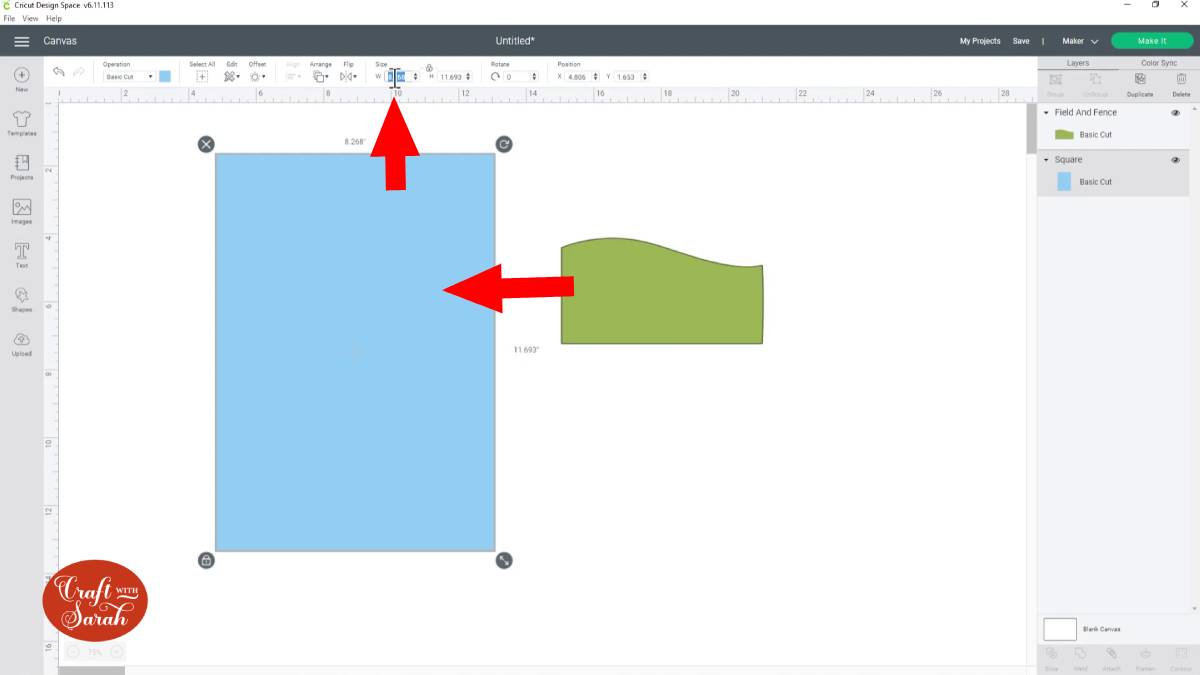Click the Rotate icon in toolbar
The height and width of the screenshot is (675, 1200).
495,76
